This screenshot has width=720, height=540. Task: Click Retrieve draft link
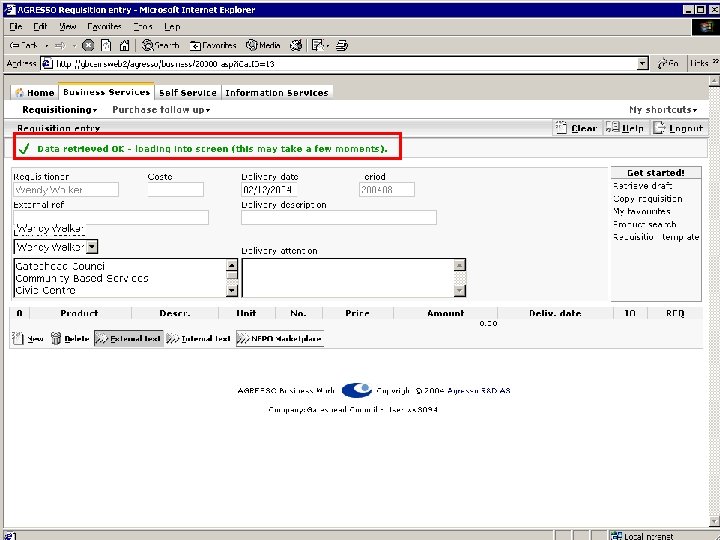point(642,186)
